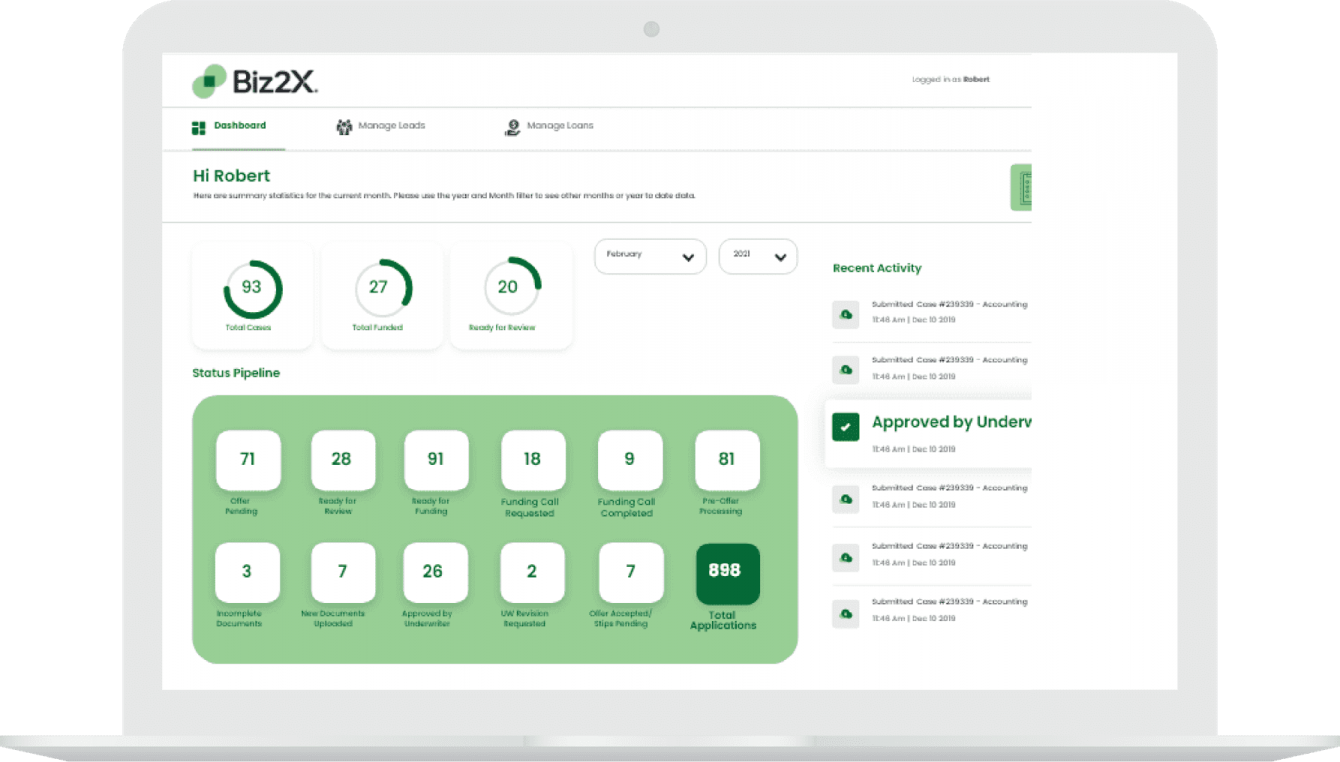Click the cloud icon on the last Submitted Case

[845, 613]
